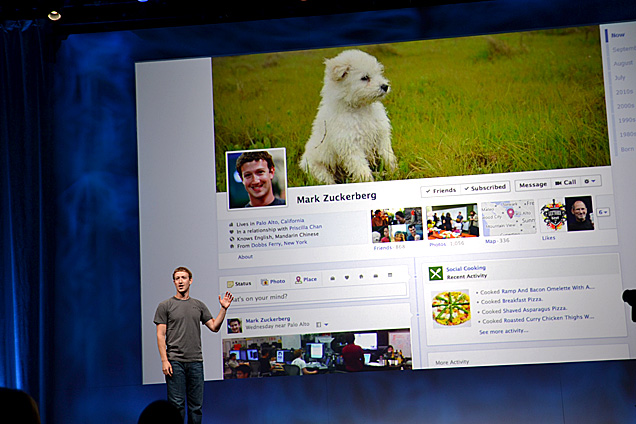Click the 'Recent Activity' label
The image size is (636, 424).
(467, 276)
